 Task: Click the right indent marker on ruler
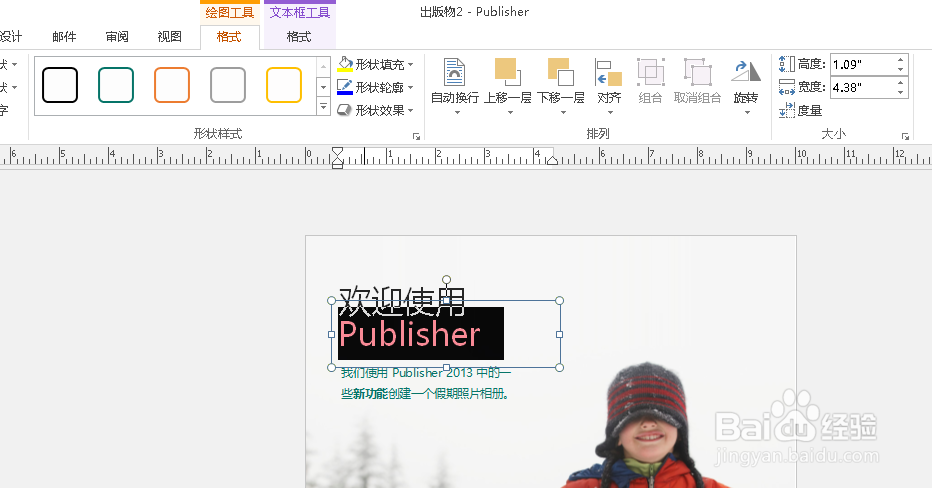coord(552,160)
